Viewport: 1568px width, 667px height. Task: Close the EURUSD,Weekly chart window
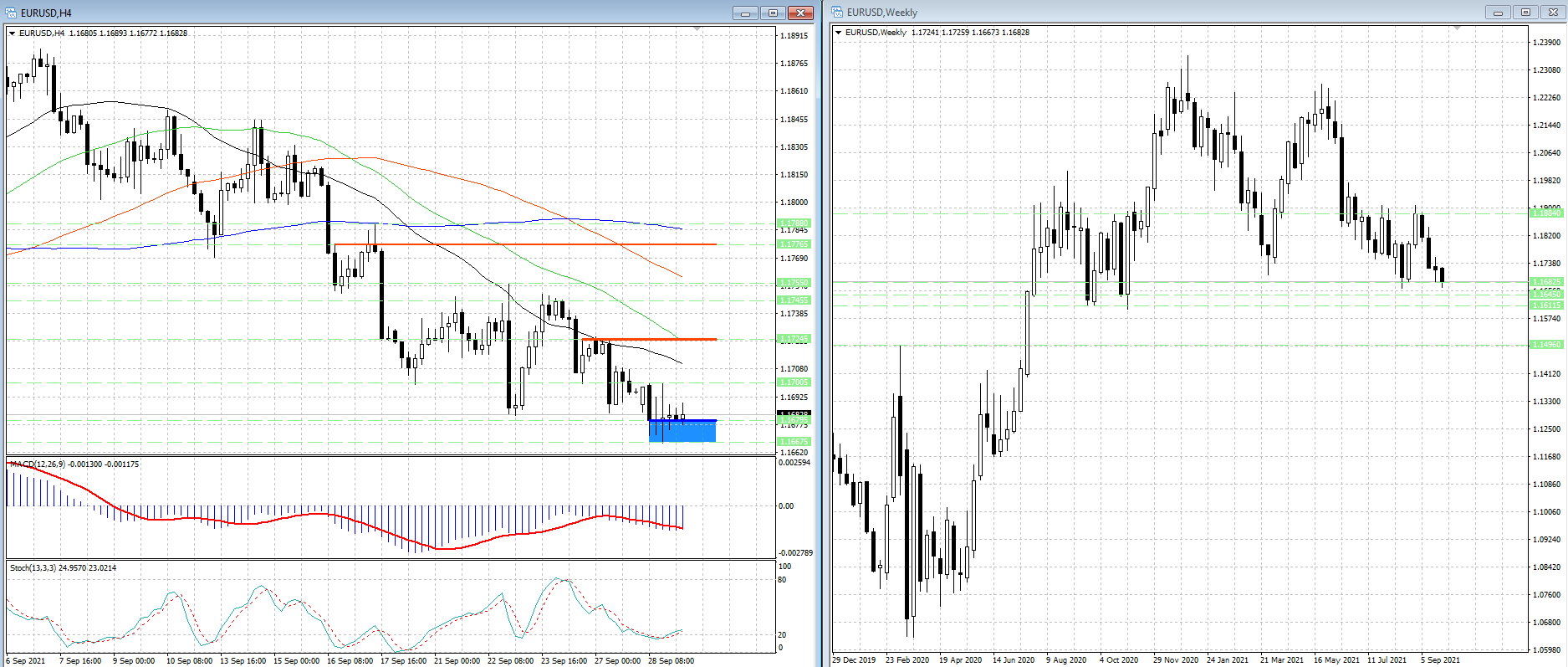[x=1553, y=12]
